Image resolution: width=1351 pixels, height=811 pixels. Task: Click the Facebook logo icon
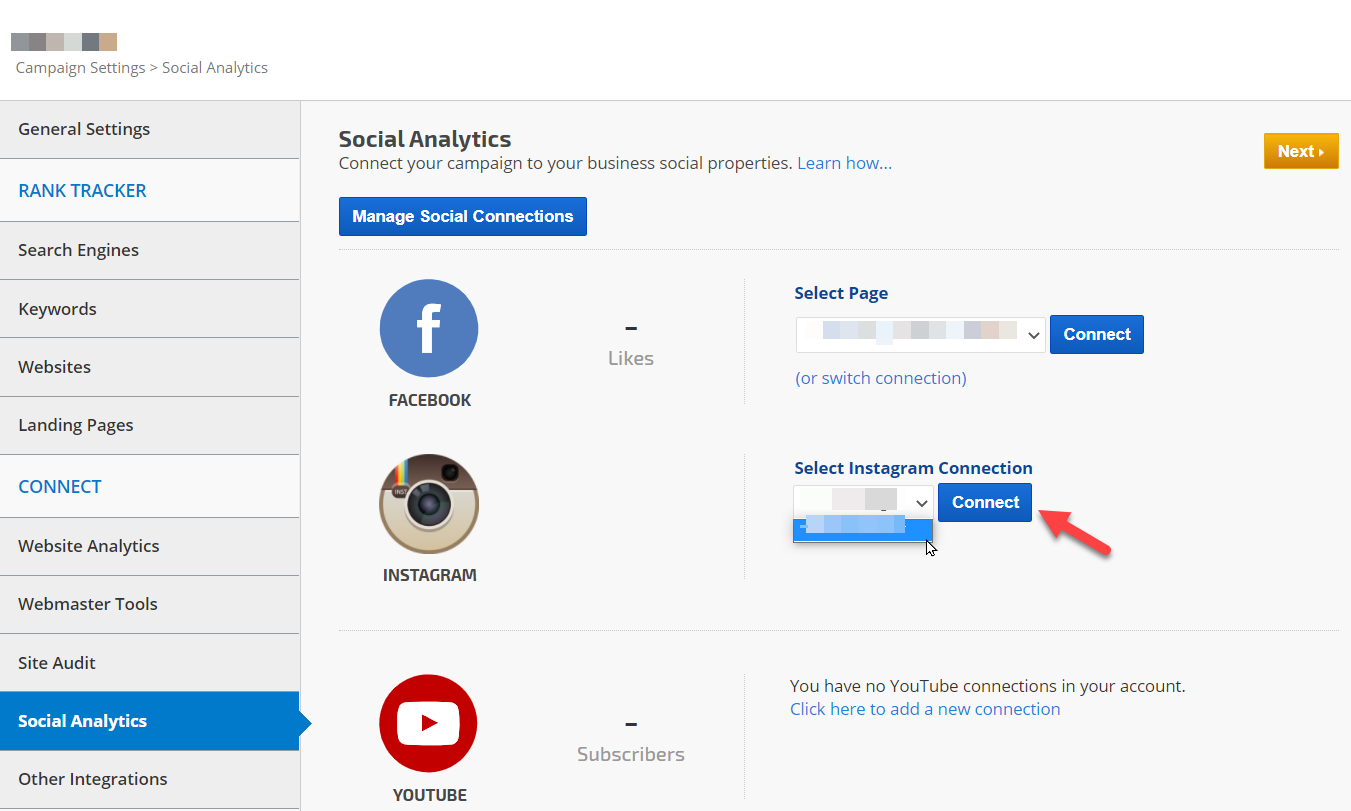(x=429, y=329)
